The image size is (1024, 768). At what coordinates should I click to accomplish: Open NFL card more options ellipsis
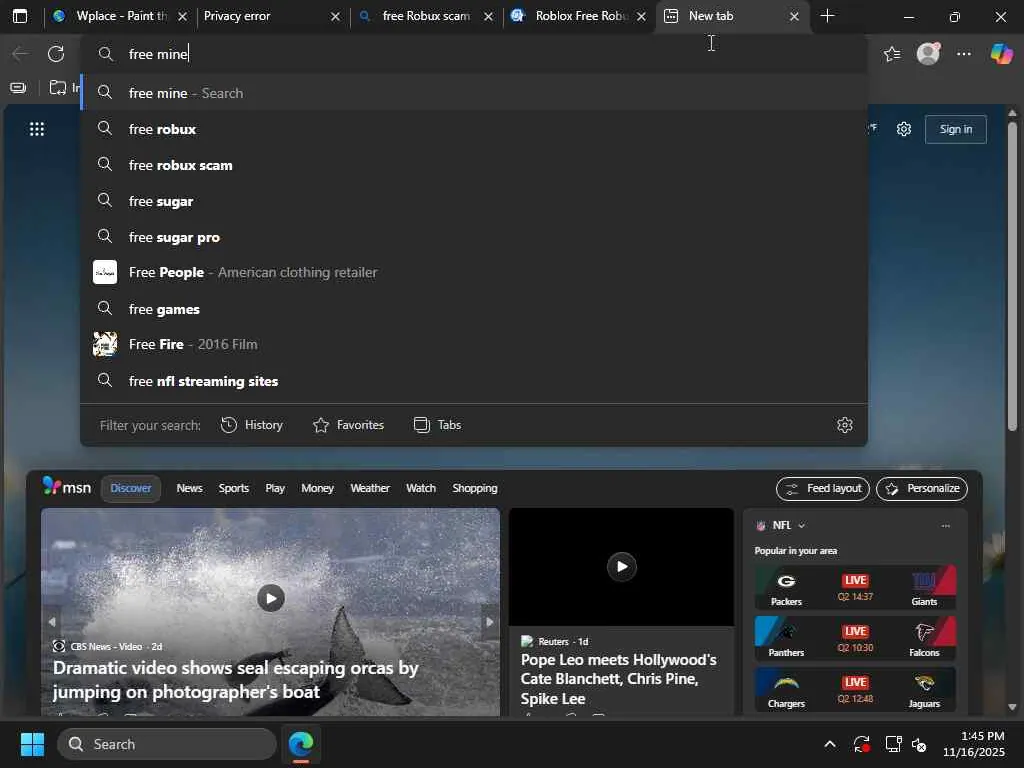[946, 526]
